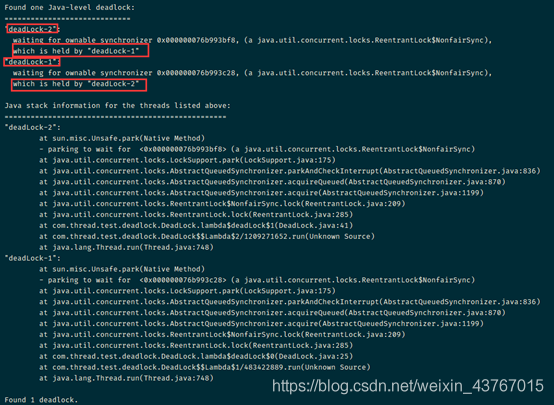
Task: Click the 'Found one Java-level deadlock' header line
Action: click(69, 7)
